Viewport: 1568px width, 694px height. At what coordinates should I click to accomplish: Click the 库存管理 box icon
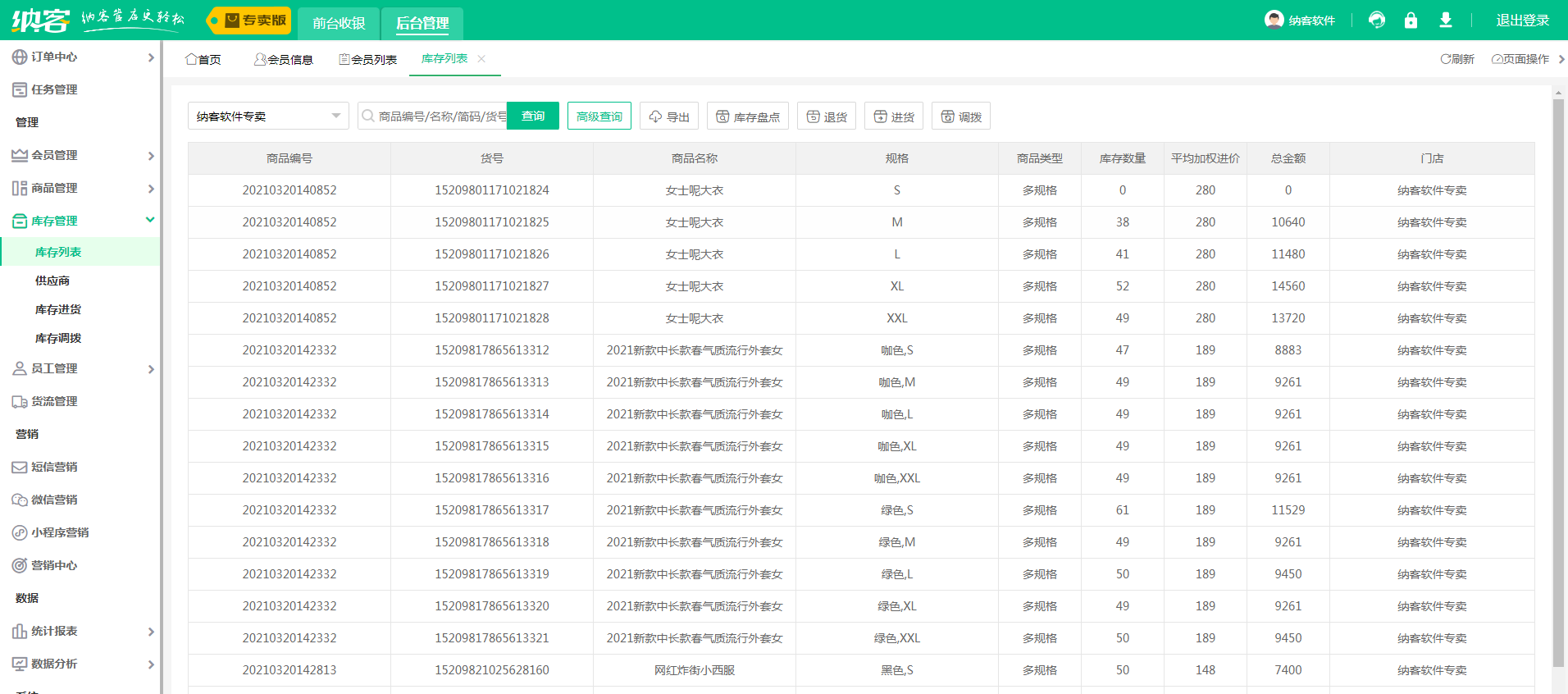[x=20, y=221]
